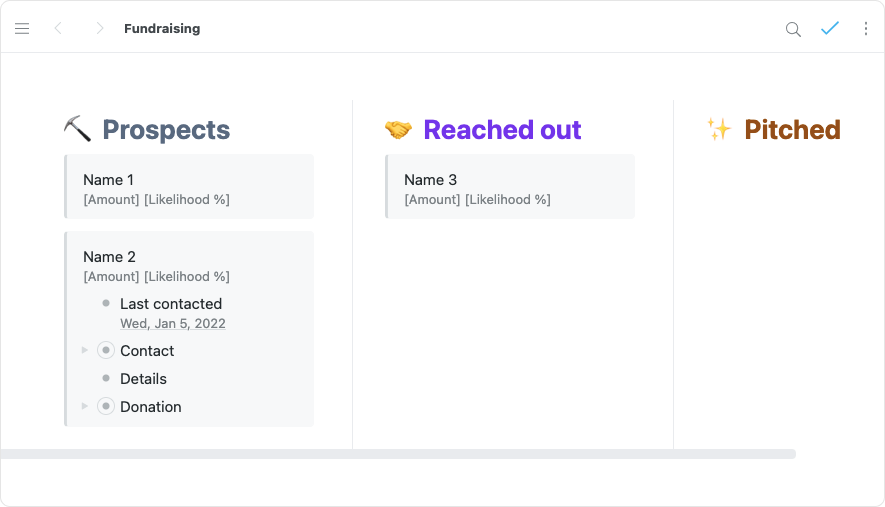Screen dimensions: 885x507
Task: Click the horizontal scrollbar at bottom
Action: [x=398, y=454]
